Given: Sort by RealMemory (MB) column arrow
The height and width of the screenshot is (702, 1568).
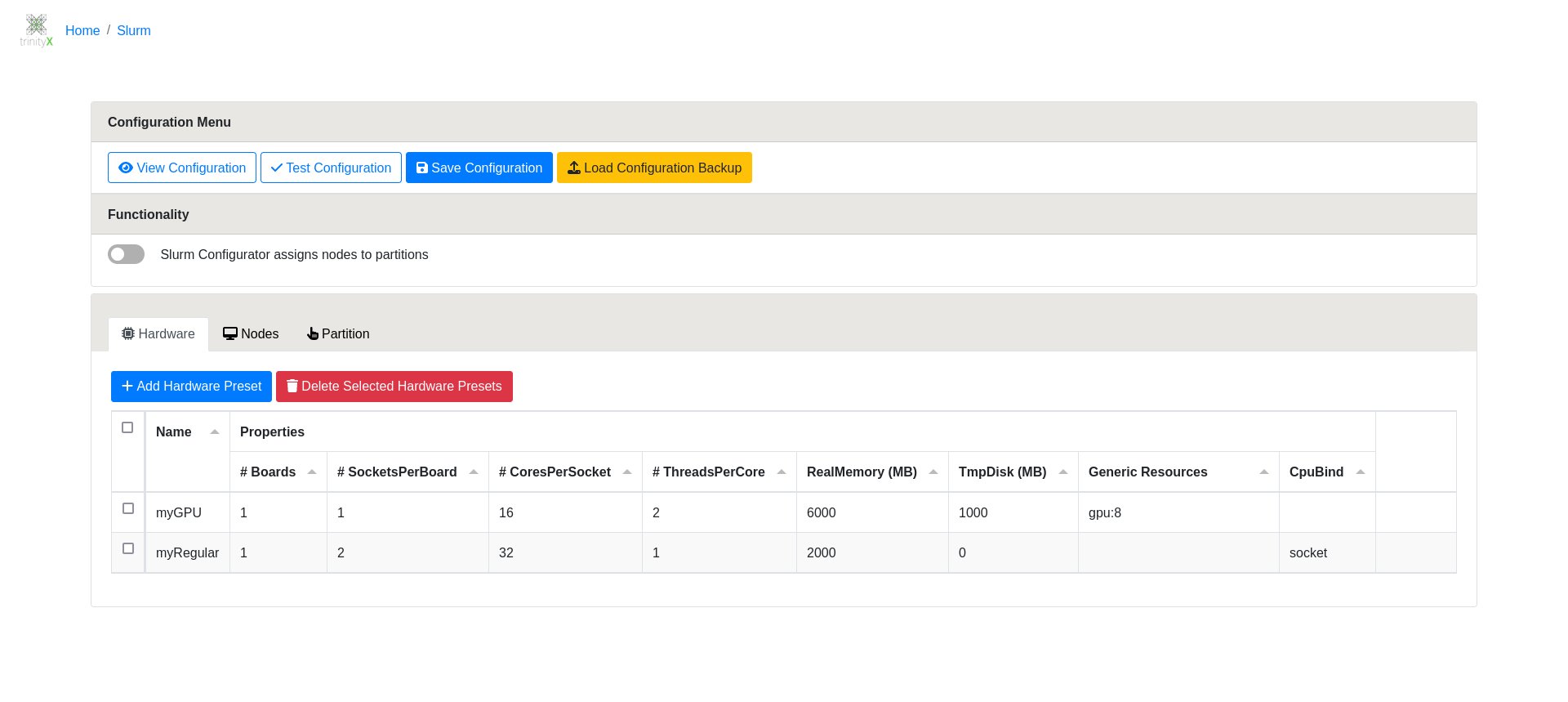Looking at the screenshot, I should (933, 472).
